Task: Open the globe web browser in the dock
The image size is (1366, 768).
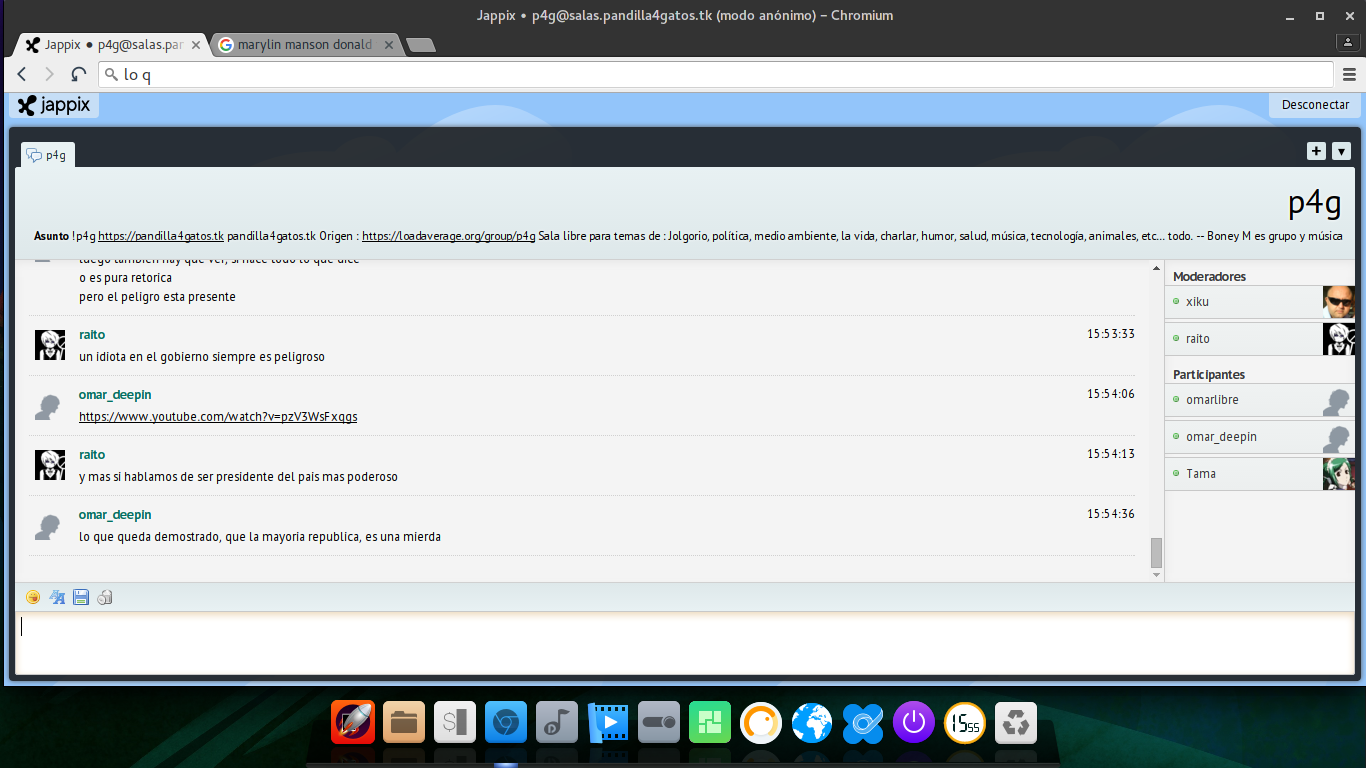Action: coord(812,722)
